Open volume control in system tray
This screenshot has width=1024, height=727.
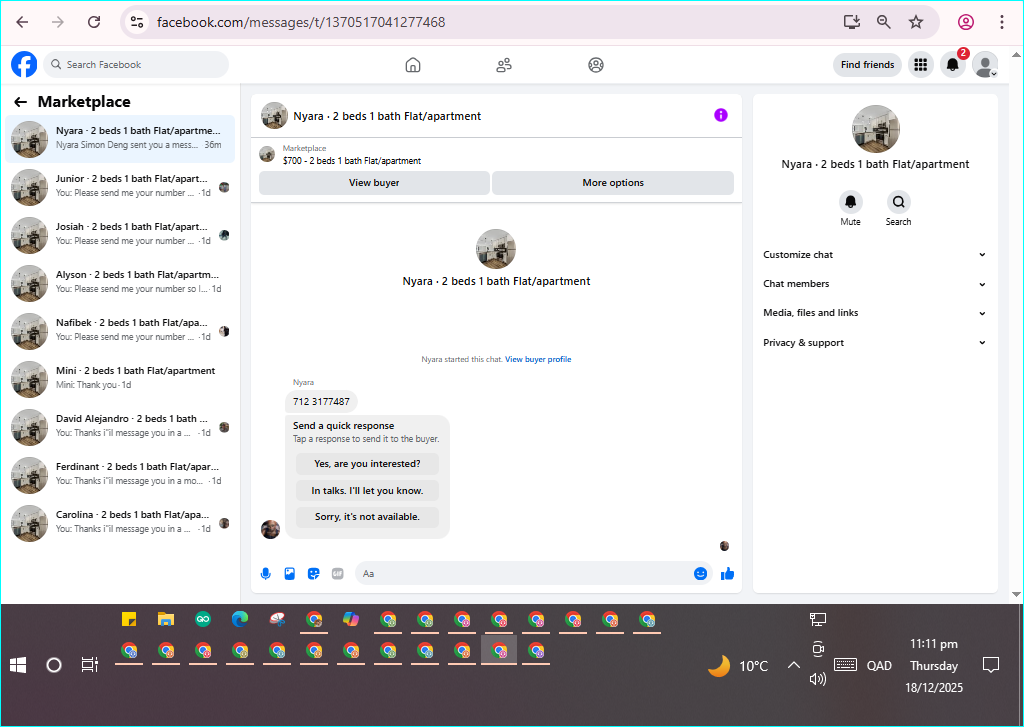(817, 679)
